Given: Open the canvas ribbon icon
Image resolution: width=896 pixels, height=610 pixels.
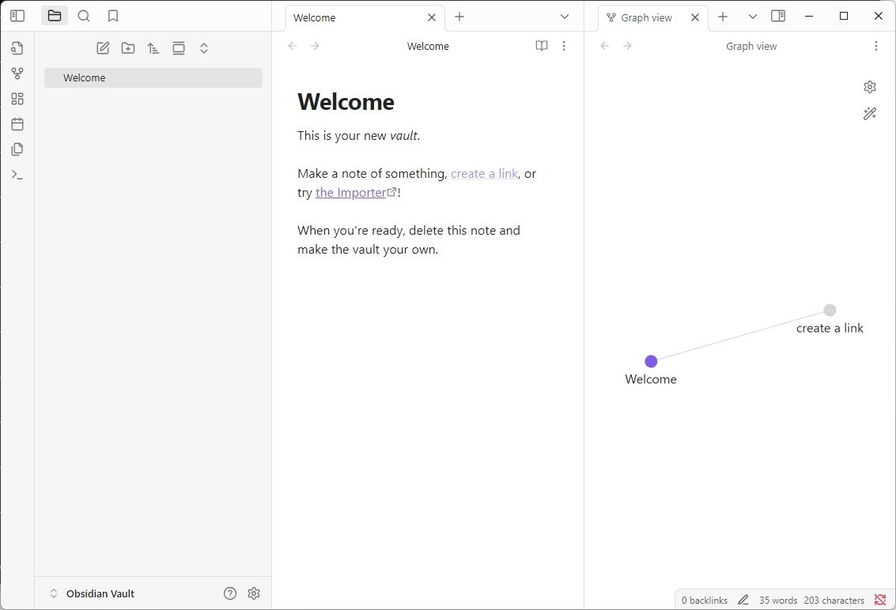Looking at the screenshot, I should pyautogui.click(x=17, y=99).
